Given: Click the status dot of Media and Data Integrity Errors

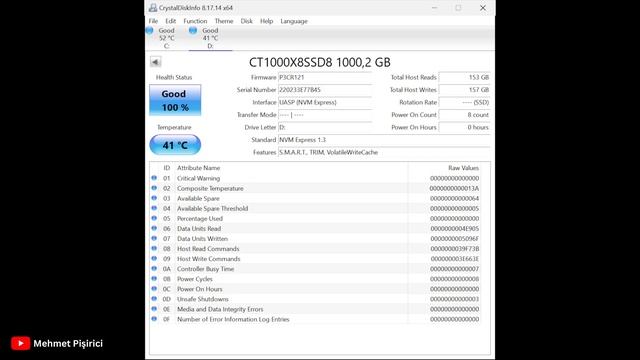Looking at the screenshot, I should tap(154, 309).
